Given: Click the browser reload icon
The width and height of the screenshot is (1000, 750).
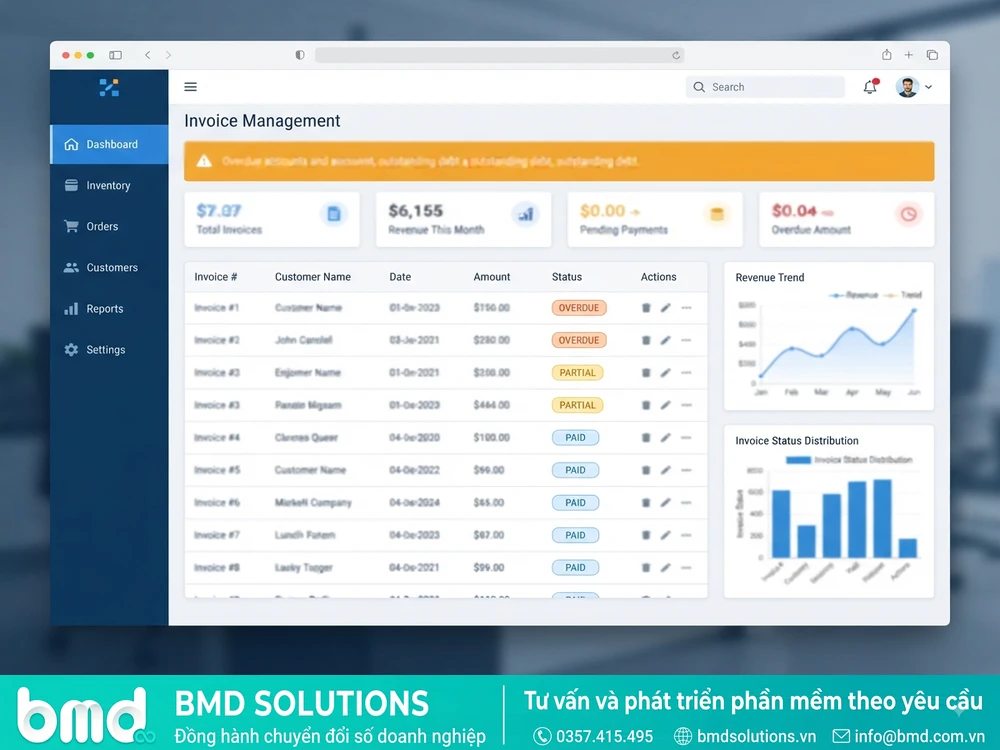Looking at the screenshot, I should 676,55.
